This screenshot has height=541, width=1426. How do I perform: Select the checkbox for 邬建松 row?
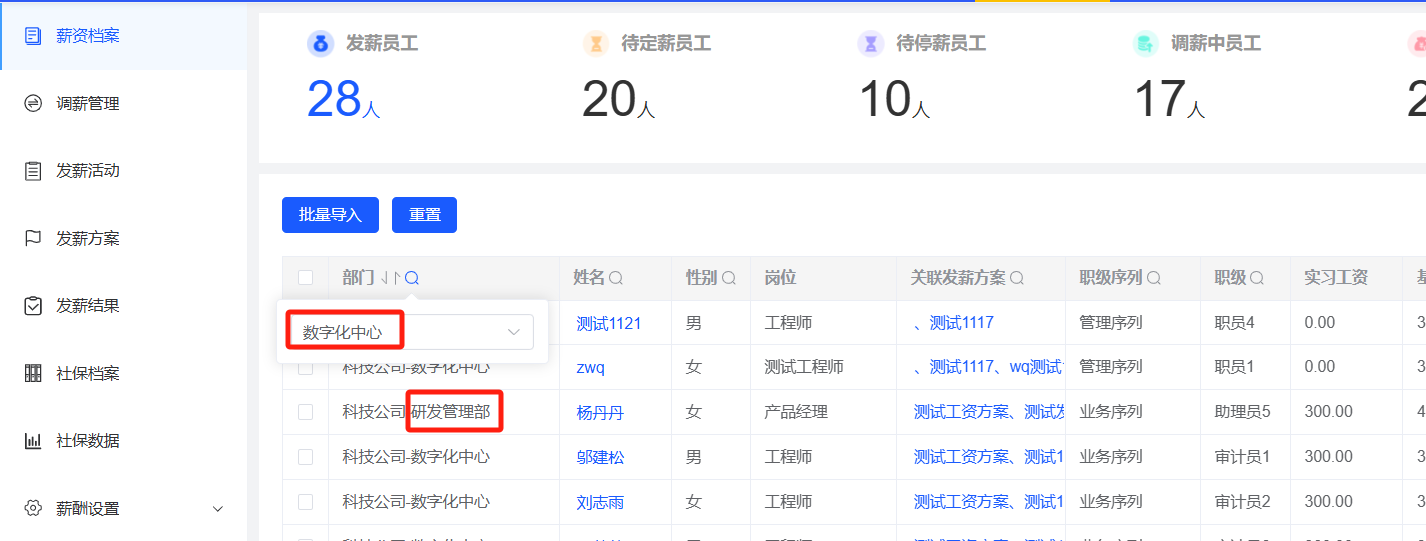pyautogui.click(x=305, y=457)
